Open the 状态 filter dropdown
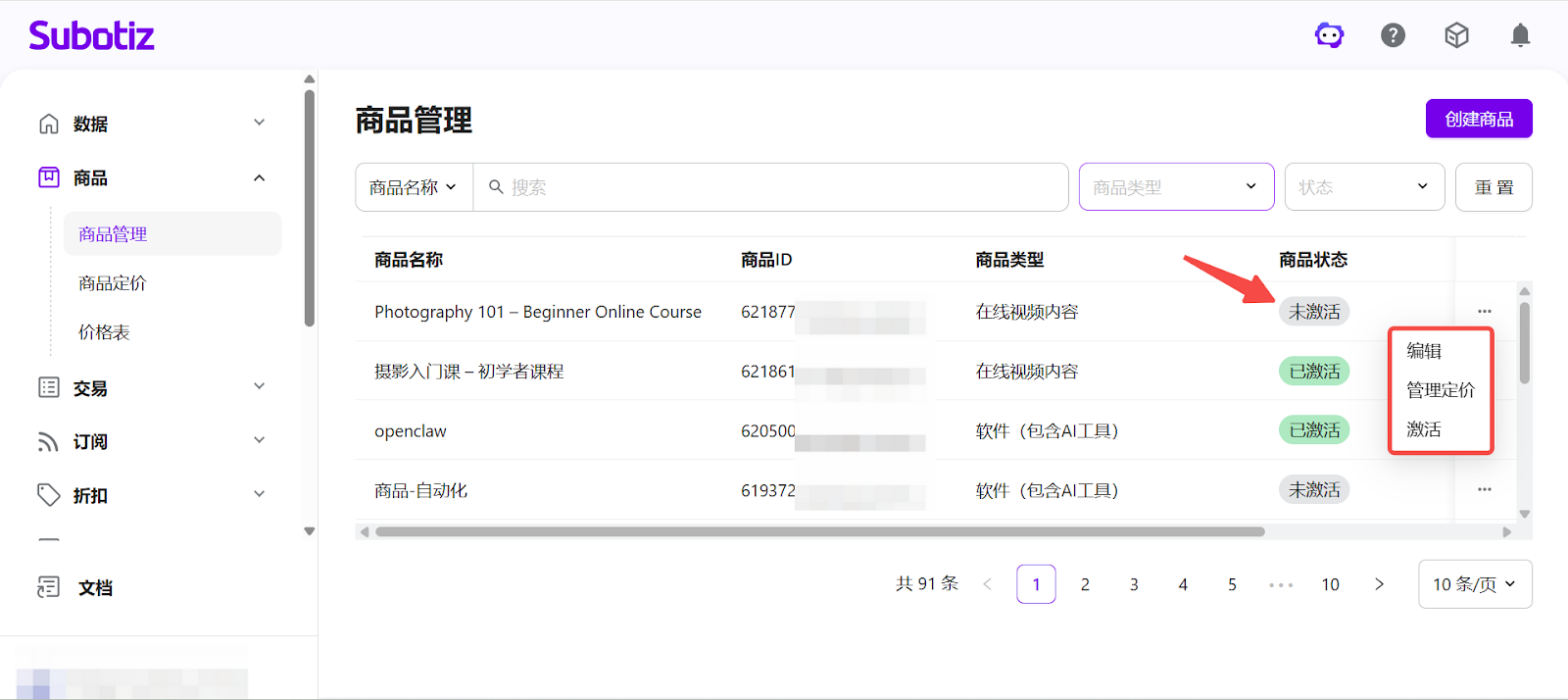 tap(1364, 187)
